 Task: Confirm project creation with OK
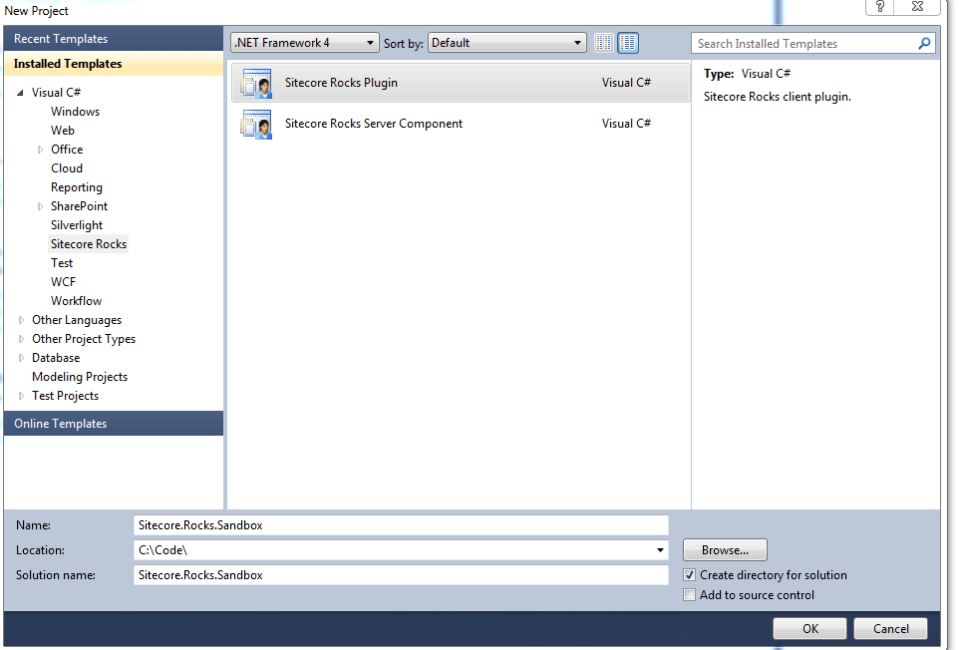click(808, 628)
